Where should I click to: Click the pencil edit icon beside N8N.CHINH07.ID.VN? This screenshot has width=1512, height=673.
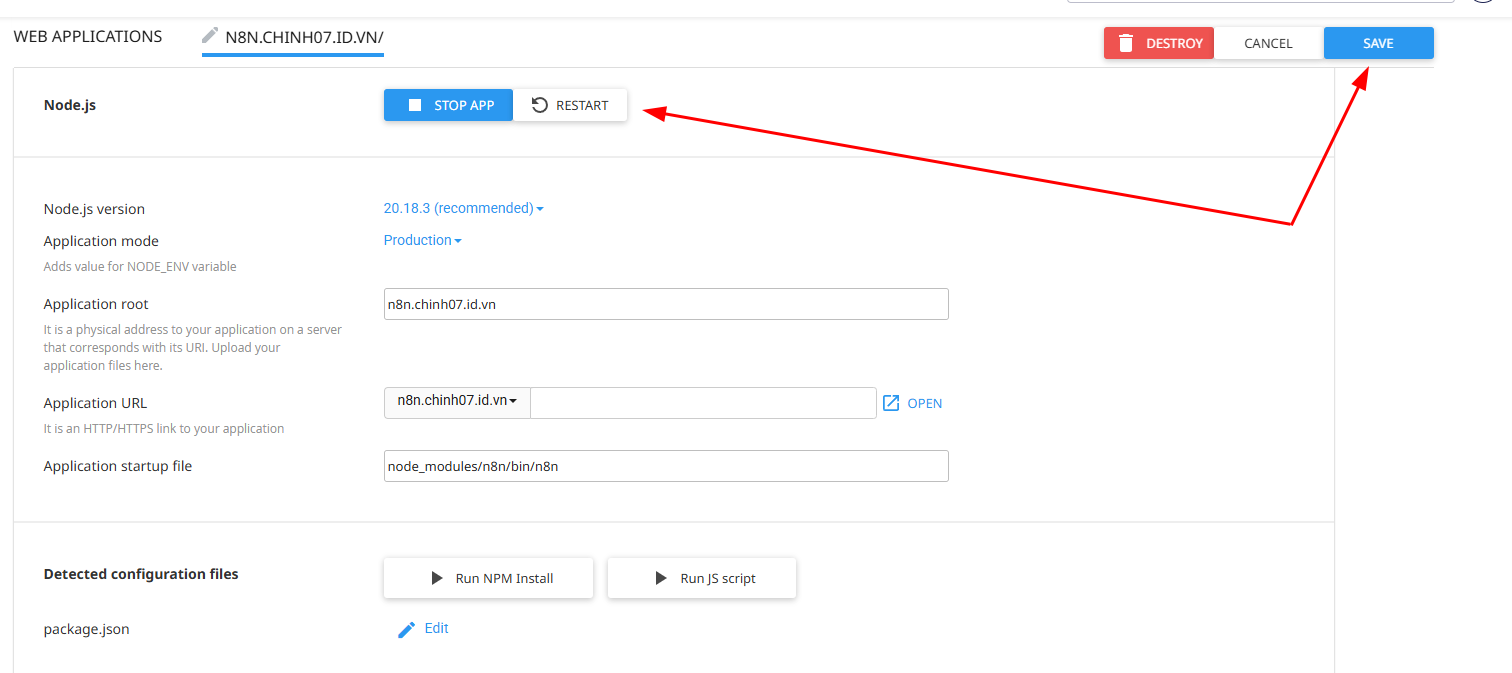(x=210, y=35)
